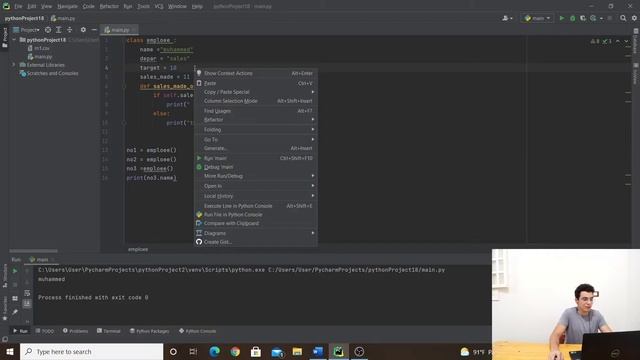Expand the Folding submenu
Image resolution: width=640 pixels, height=360 pixels.
(256, 129)
